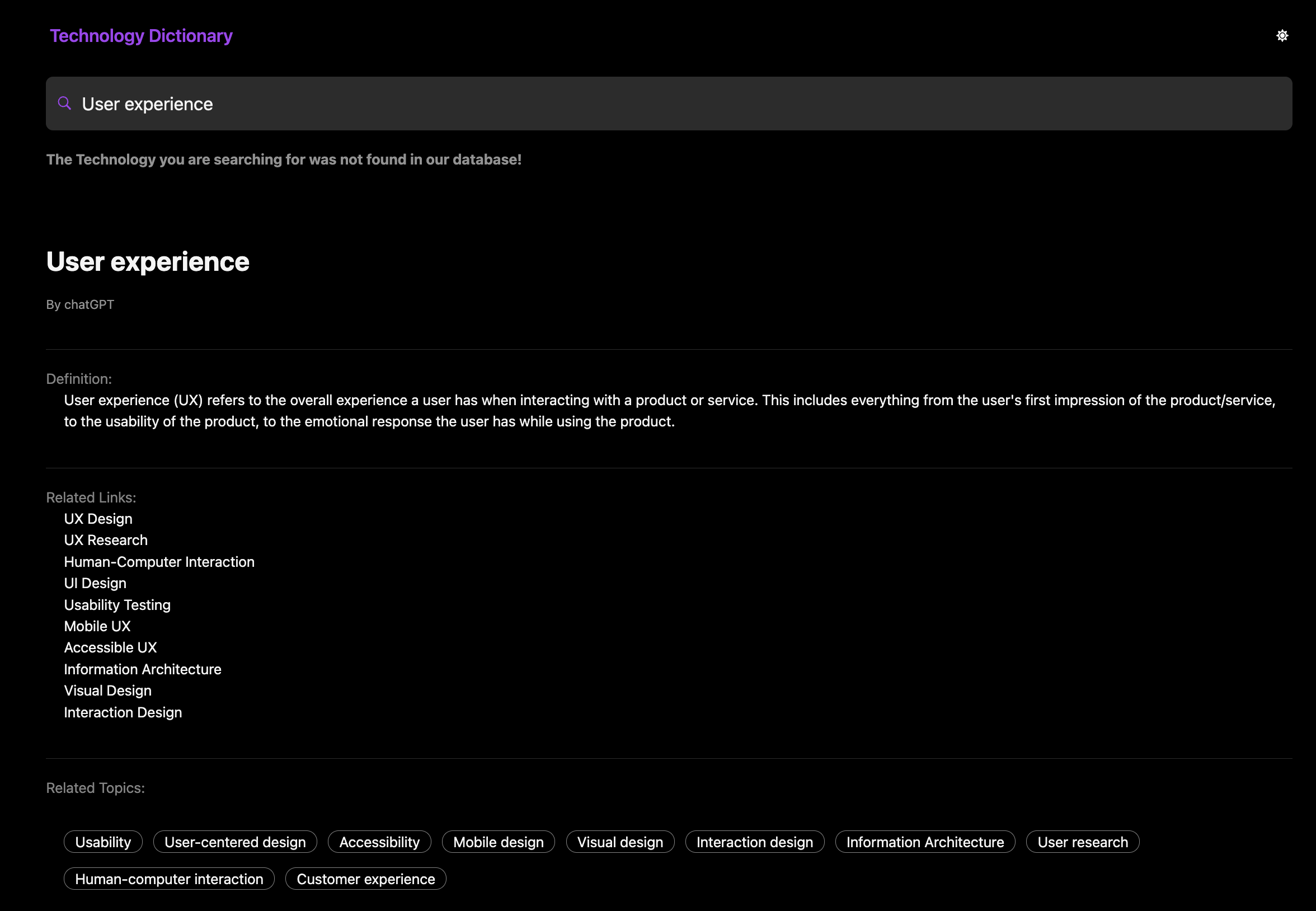Viewport: 1316px width, 911px height.
Task: Open the UX Design related link
Action: pos(97,519)
